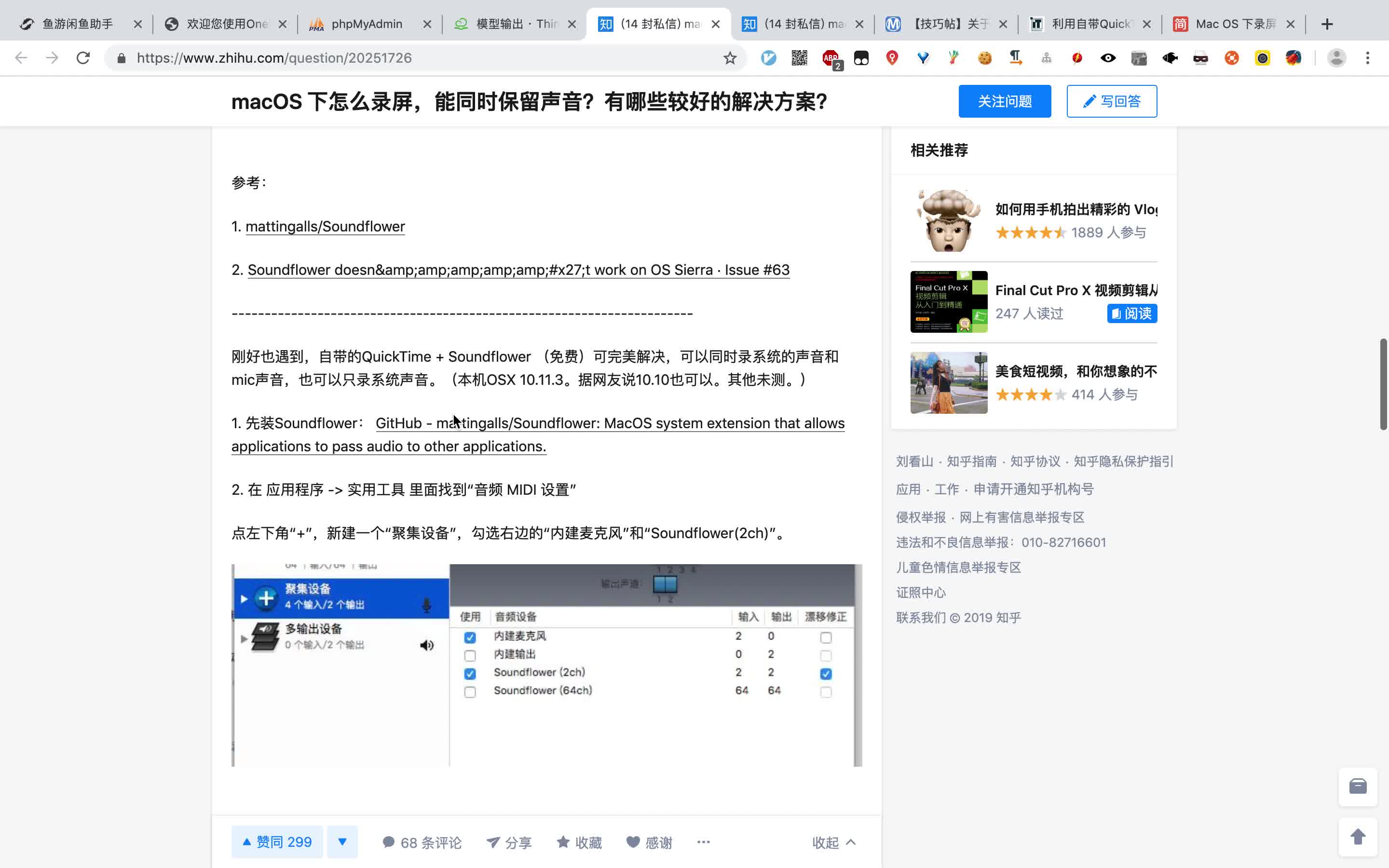Click the page's vertical scrollbar thumb
This screenshot has height=868, width=1389.
coord(1383,384)
